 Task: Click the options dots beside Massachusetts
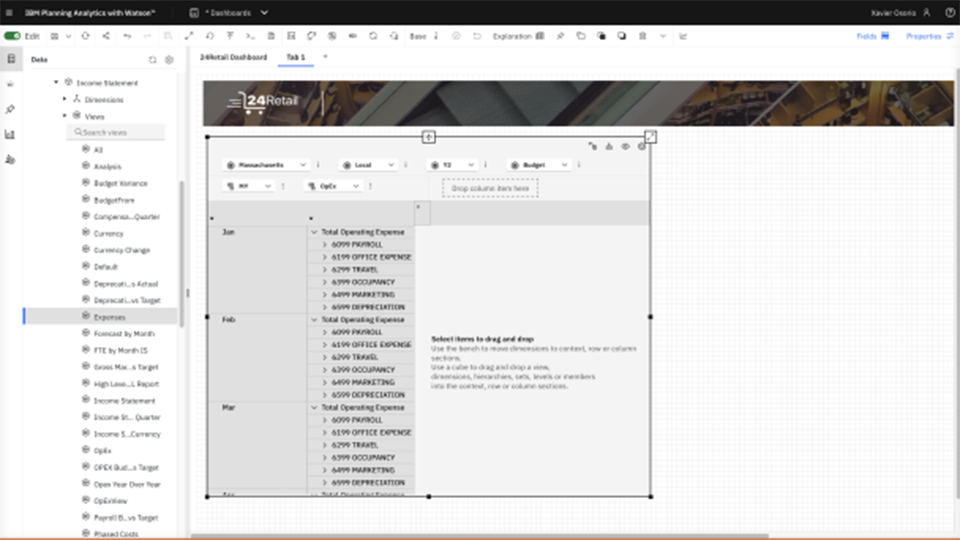(318, 165)
